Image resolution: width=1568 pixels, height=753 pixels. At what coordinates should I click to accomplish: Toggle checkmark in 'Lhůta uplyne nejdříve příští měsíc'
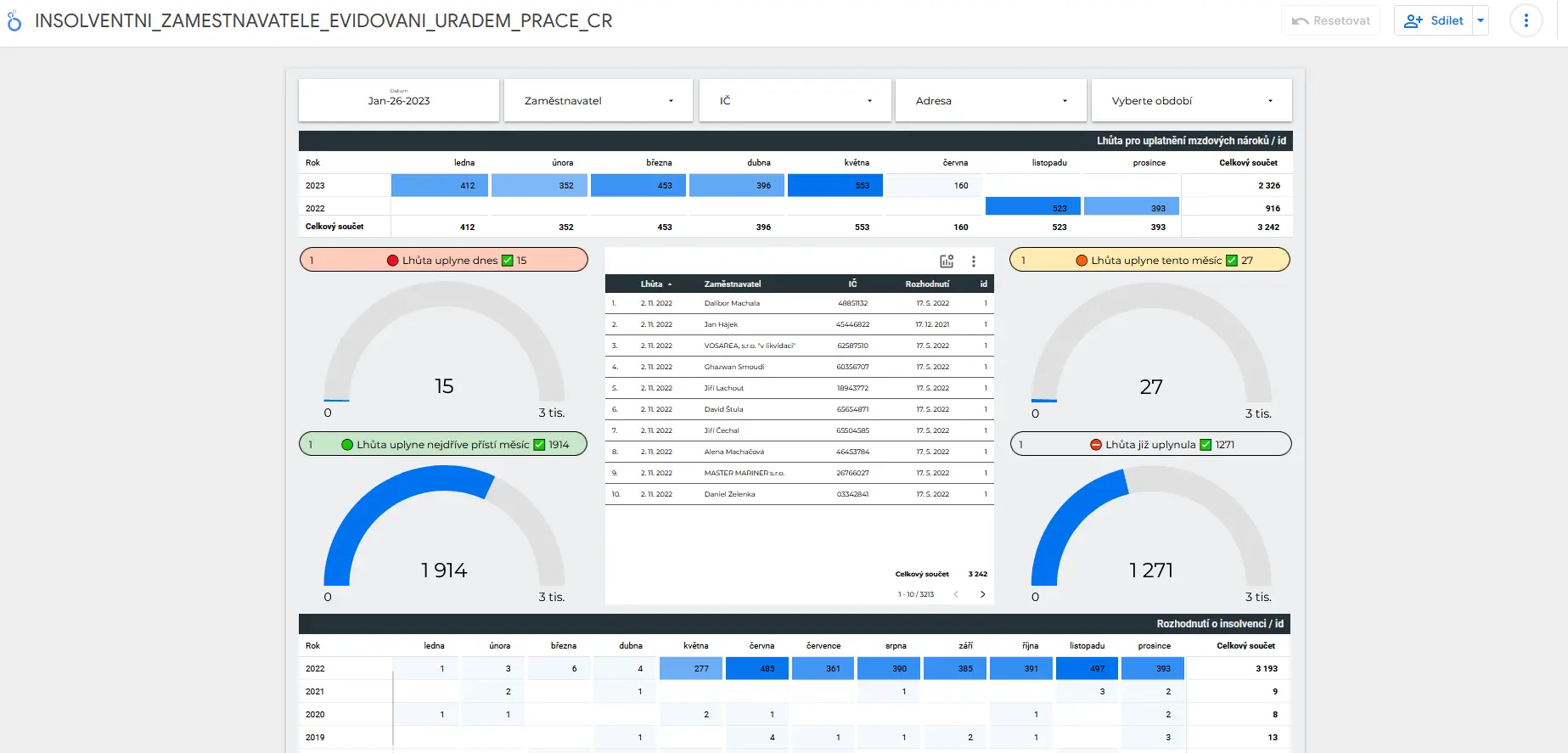(539, 445)
